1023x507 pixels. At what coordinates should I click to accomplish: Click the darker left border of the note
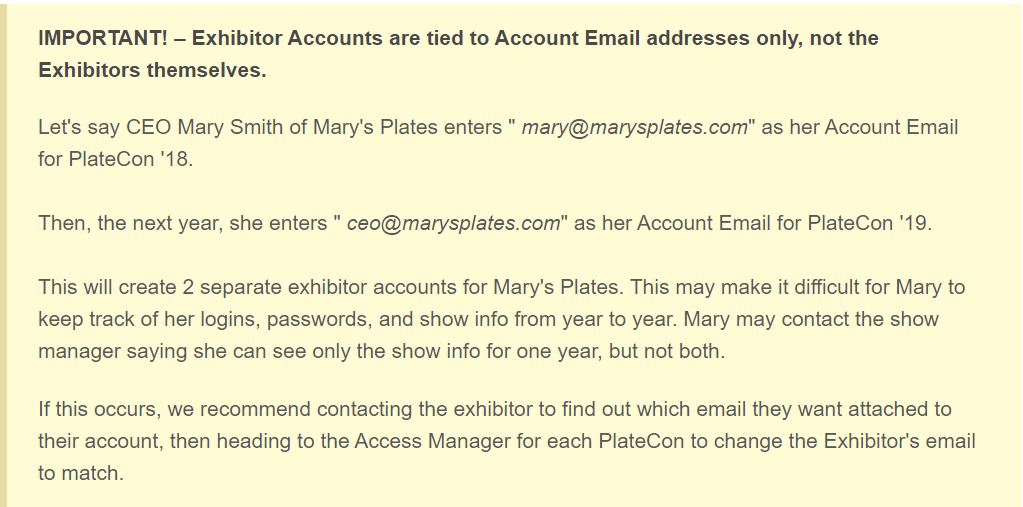3,256
